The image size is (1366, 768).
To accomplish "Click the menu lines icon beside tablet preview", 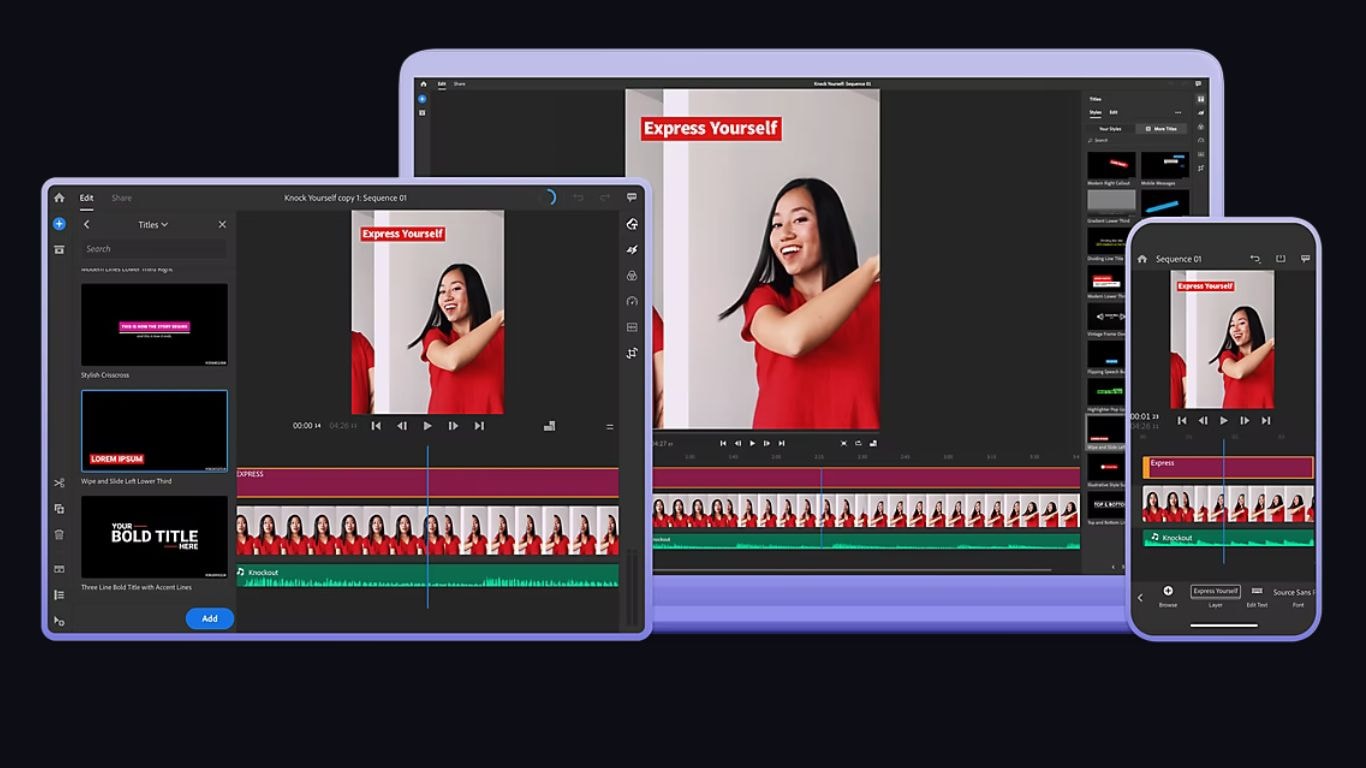I will (x=610, y=427).
